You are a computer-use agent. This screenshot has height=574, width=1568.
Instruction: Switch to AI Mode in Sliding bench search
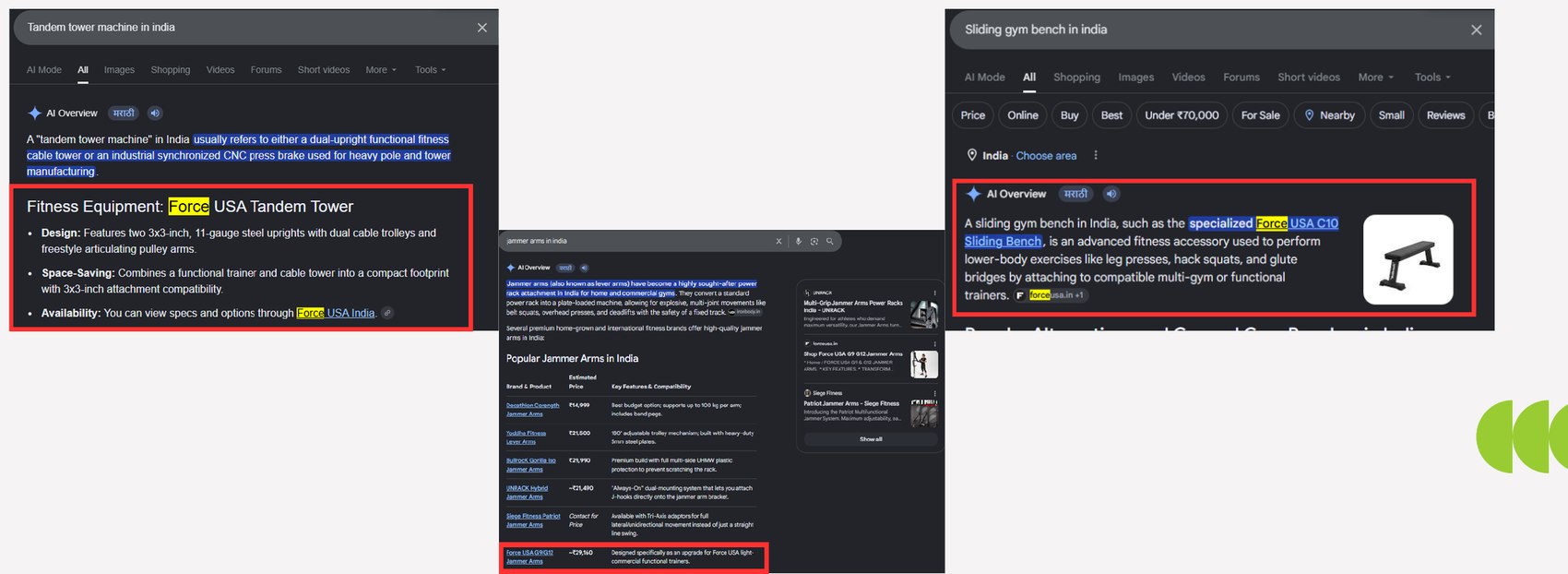985,78
